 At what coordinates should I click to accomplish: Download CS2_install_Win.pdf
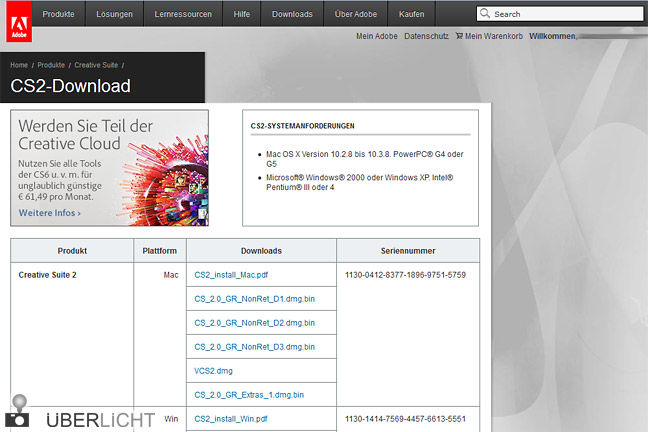[x=231, y=419]
